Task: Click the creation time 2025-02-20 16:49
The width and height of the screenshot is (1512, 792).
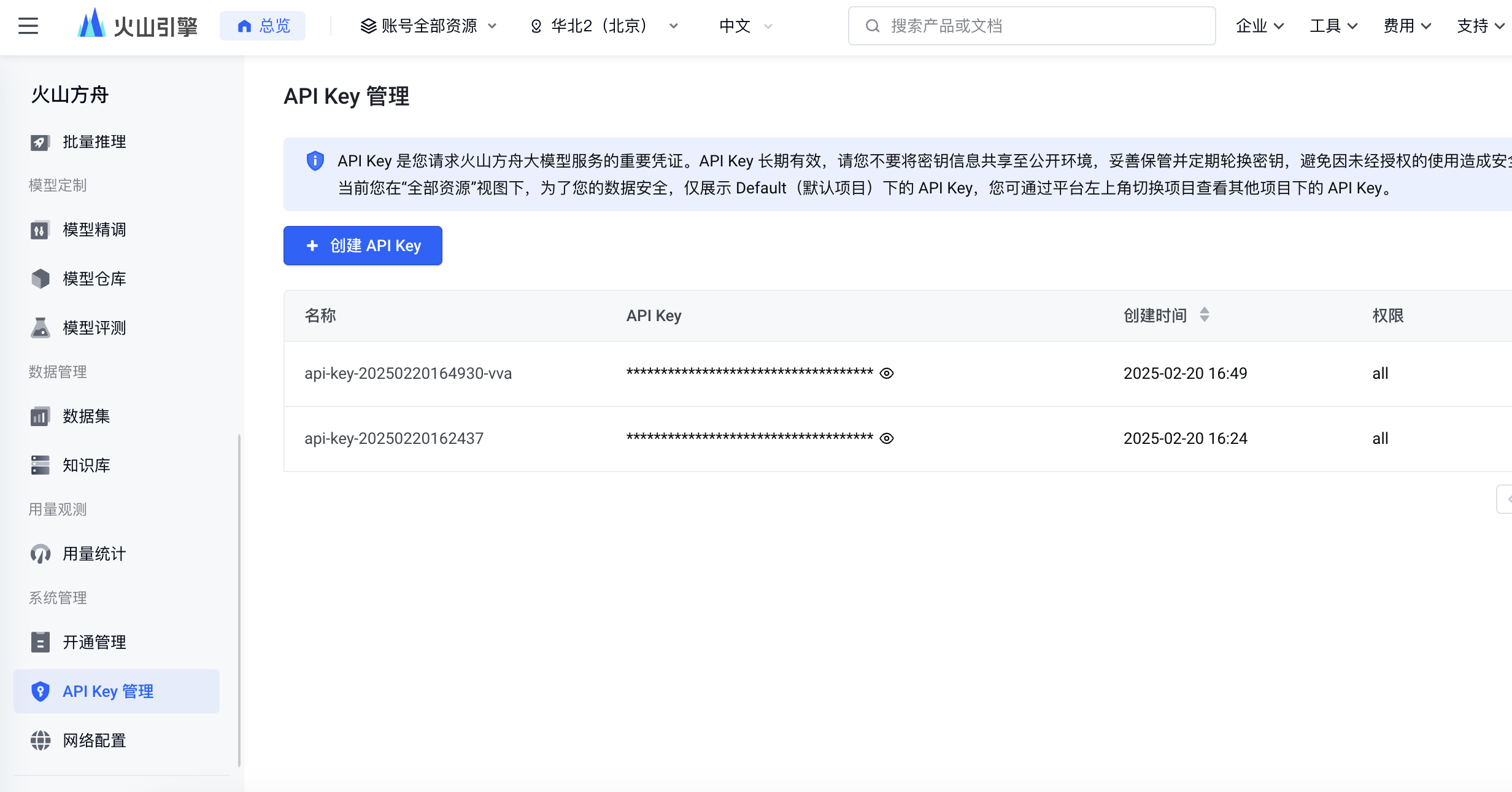Action: tap(1185, 373)
